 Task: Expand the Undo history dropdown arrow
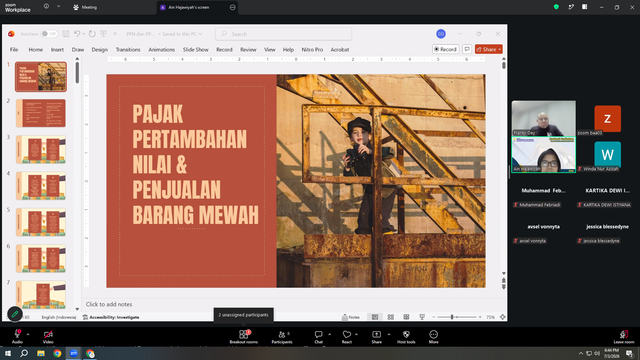[x=84, y=34]
